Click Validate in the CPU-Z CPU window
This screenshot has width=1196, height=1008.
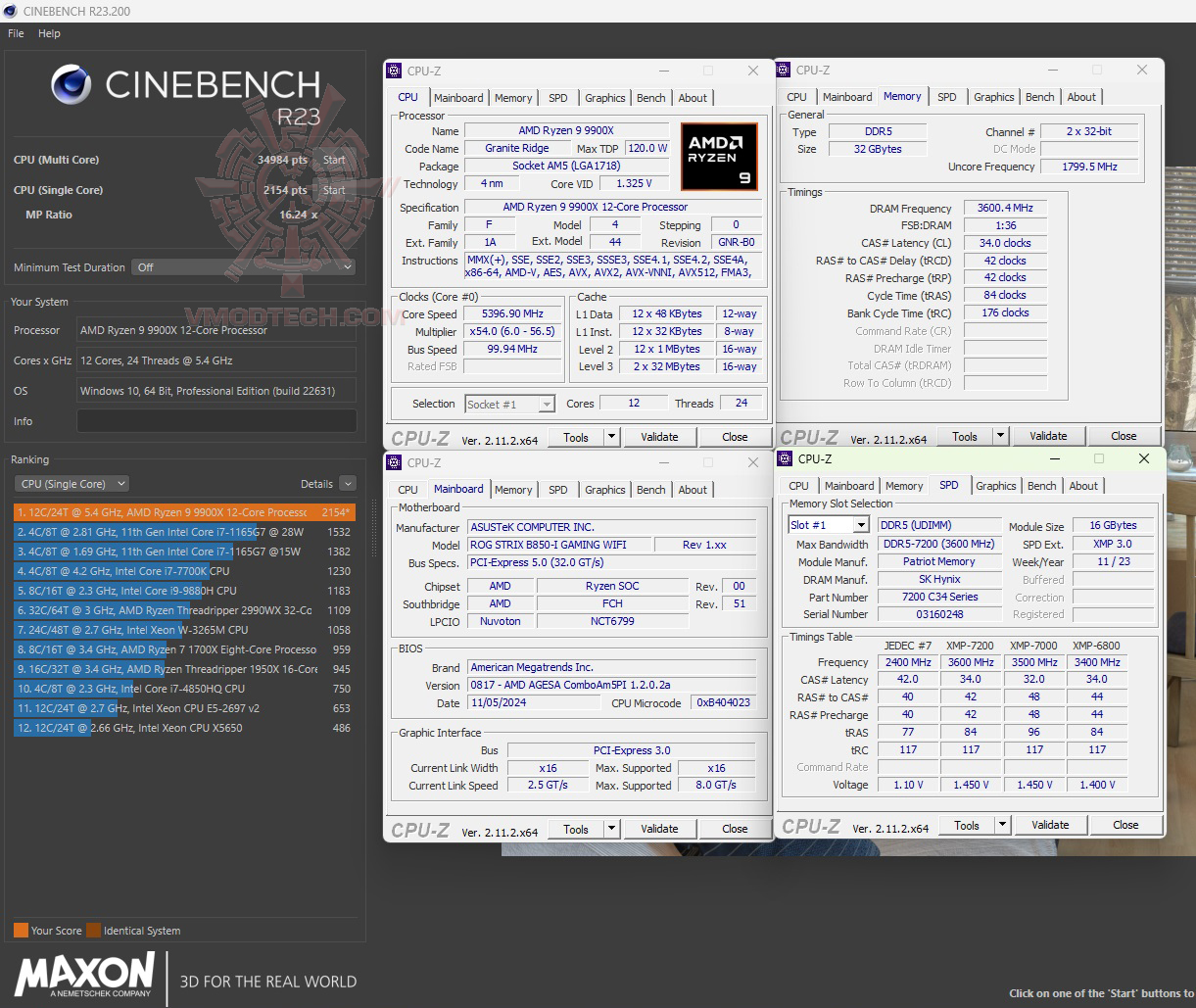[659, 437]
